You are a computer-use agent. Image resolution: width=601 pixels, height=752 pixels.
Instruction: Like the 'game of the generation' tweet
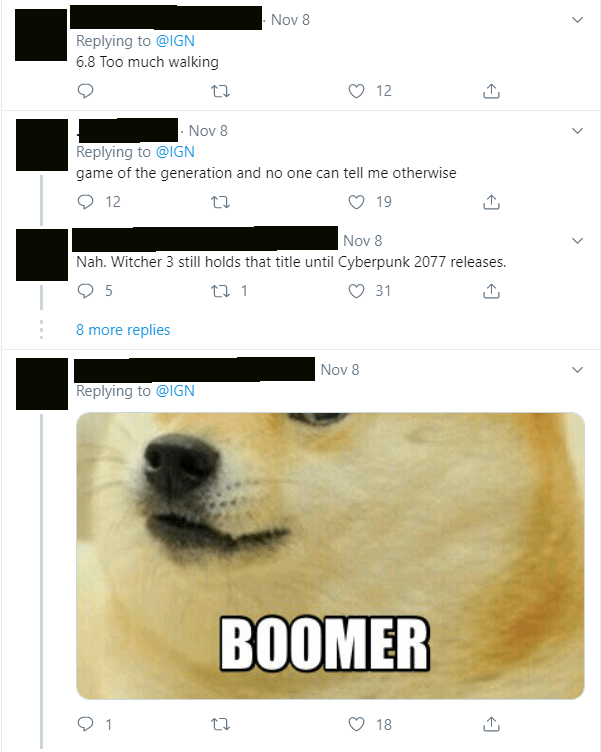[x=356, y=202]
